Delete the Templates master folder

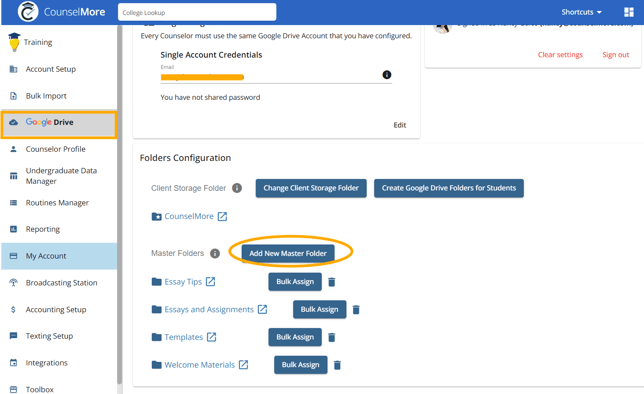(x=332, y=337)
